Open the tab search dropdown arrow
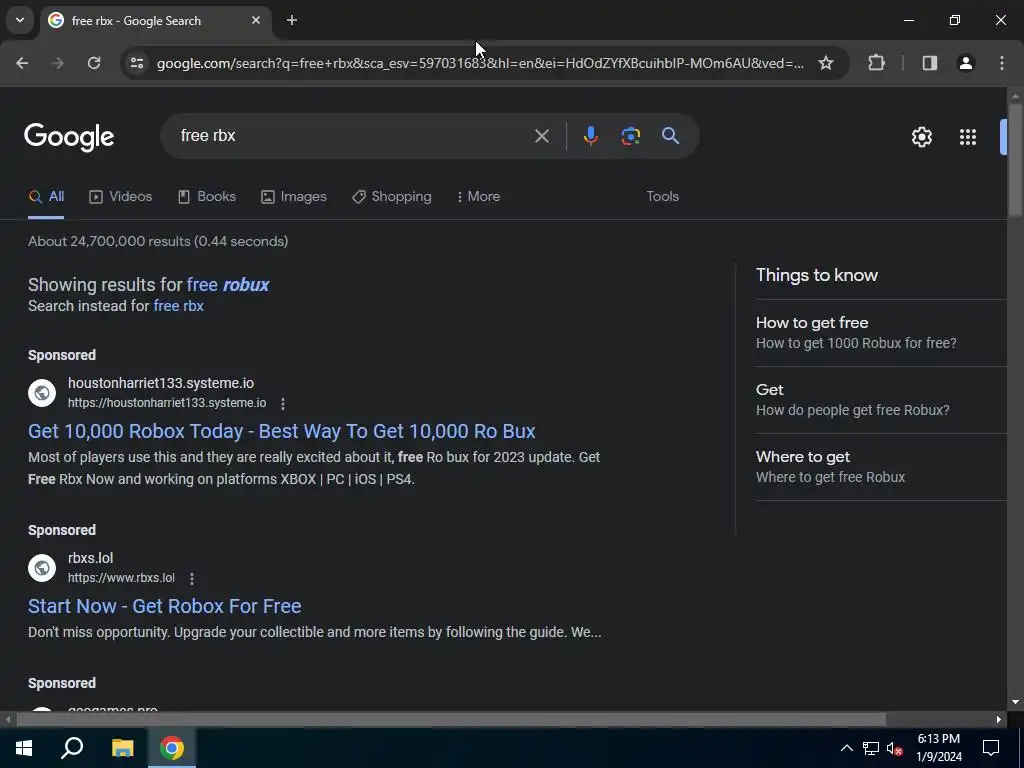1024x768 pixels. point(20,20)
